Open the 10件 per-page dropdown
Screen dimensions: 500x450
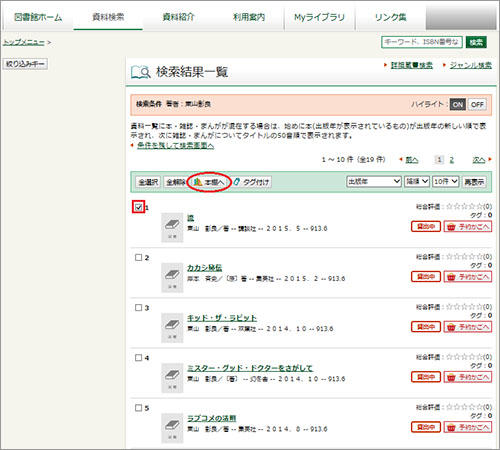pyautogui.click(x=446, y=182)
